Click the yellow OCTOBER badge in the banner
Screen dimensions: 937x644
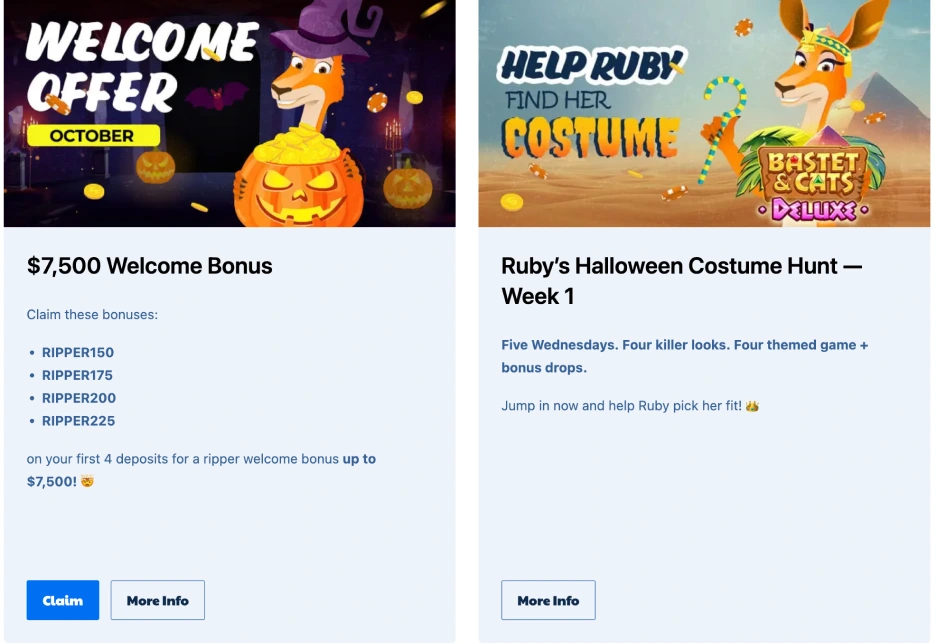[x=93, y=136]
